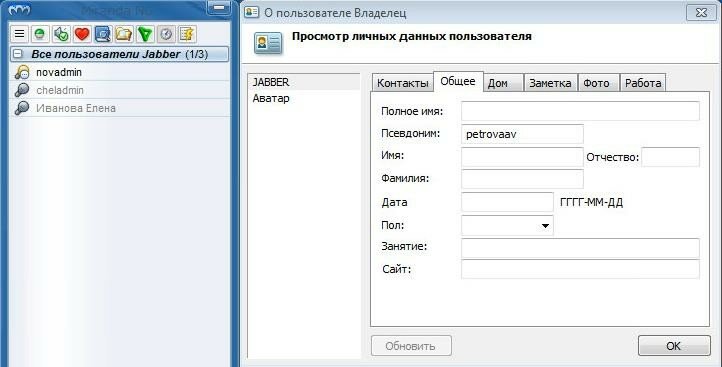Switch to the Заметка tab
Image resolution: width=722 pixels, height=367 pixels.
pos(550,83)
